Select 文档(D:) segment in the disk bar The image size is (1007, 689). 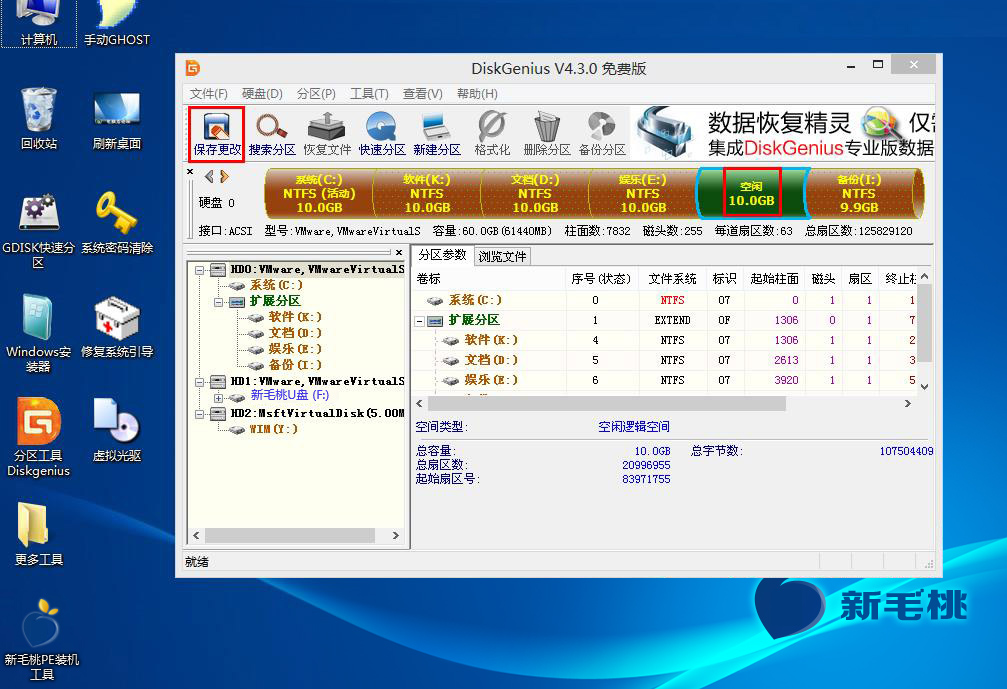535,193
